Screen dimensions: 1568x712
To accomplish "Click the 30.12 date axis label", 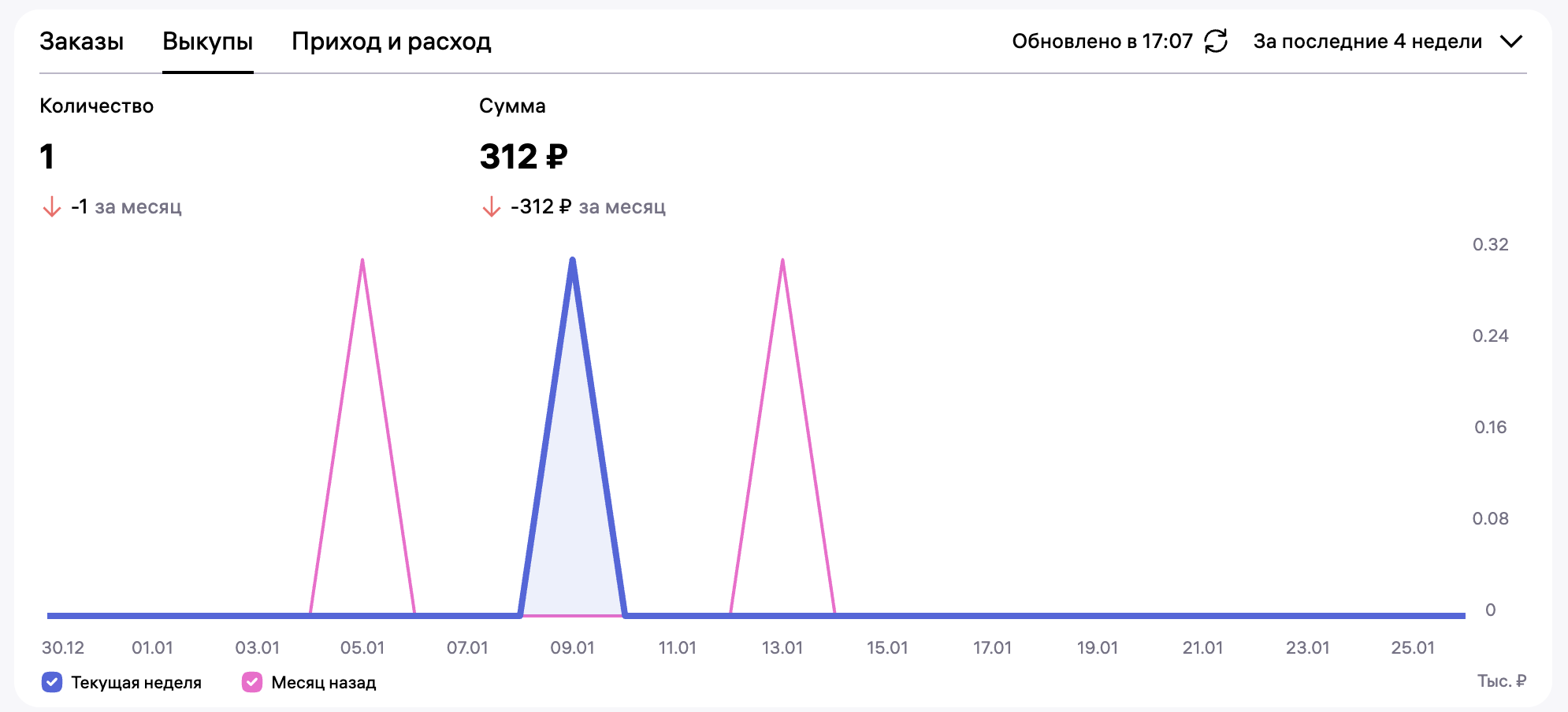I will pyautogui.click(x=63, y=647).
